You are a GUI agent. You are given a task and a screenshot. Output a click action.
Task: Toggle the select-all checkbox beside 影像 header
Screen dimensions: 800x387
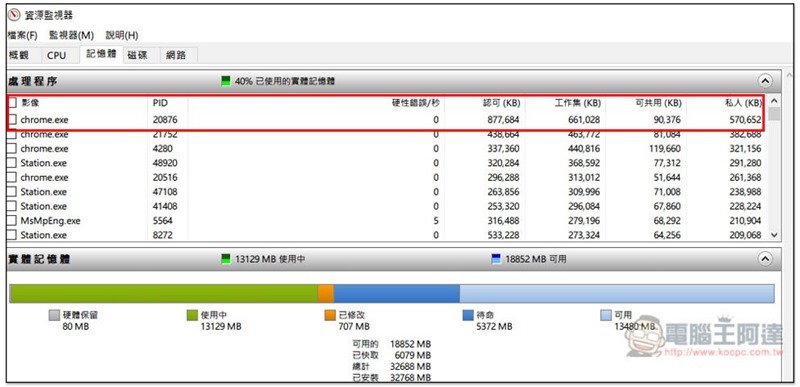pyautogui.click(x=12, y=102)
